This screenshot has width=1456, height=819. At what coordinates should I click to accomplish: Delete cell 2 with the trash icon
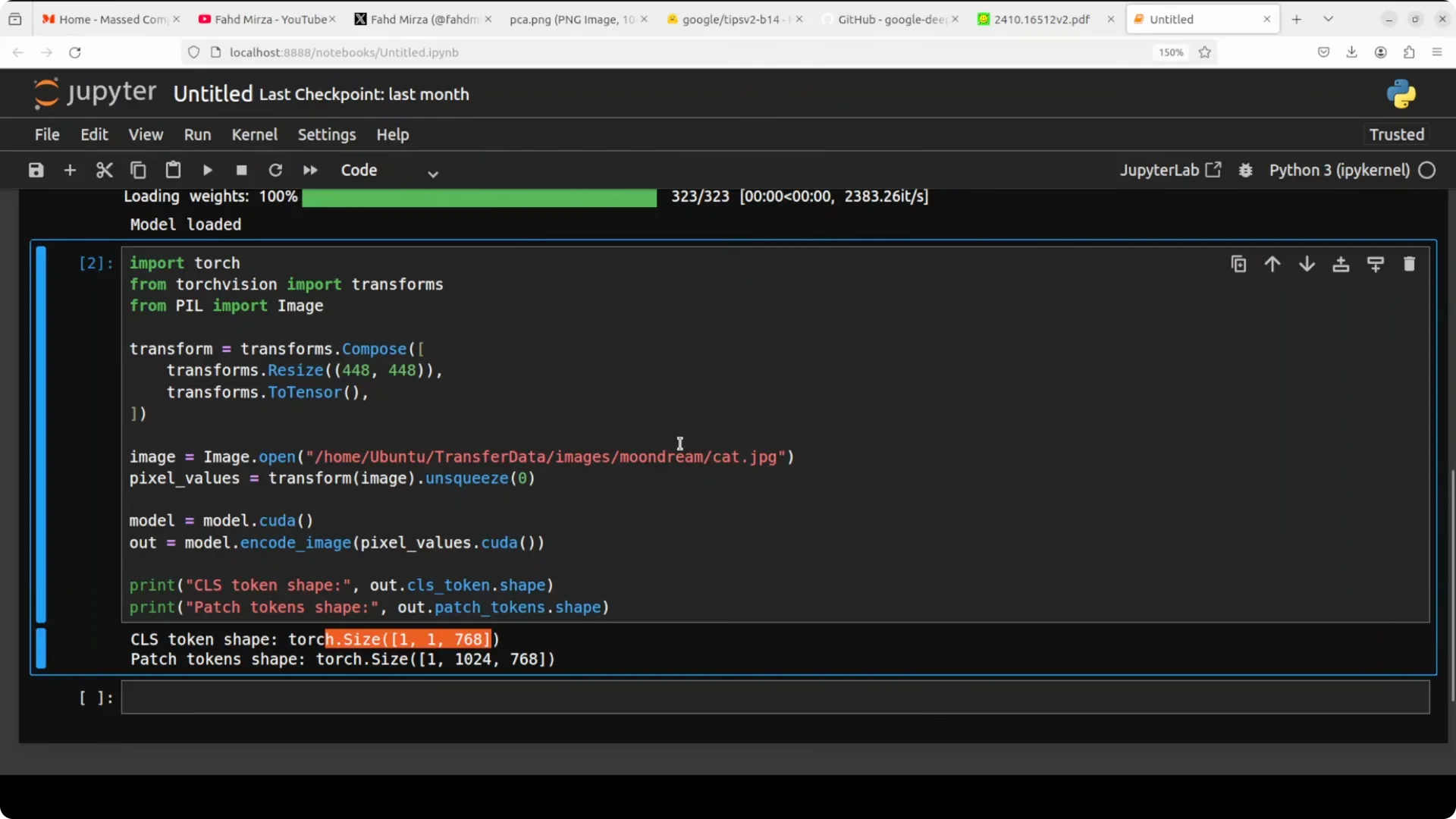1409,264
